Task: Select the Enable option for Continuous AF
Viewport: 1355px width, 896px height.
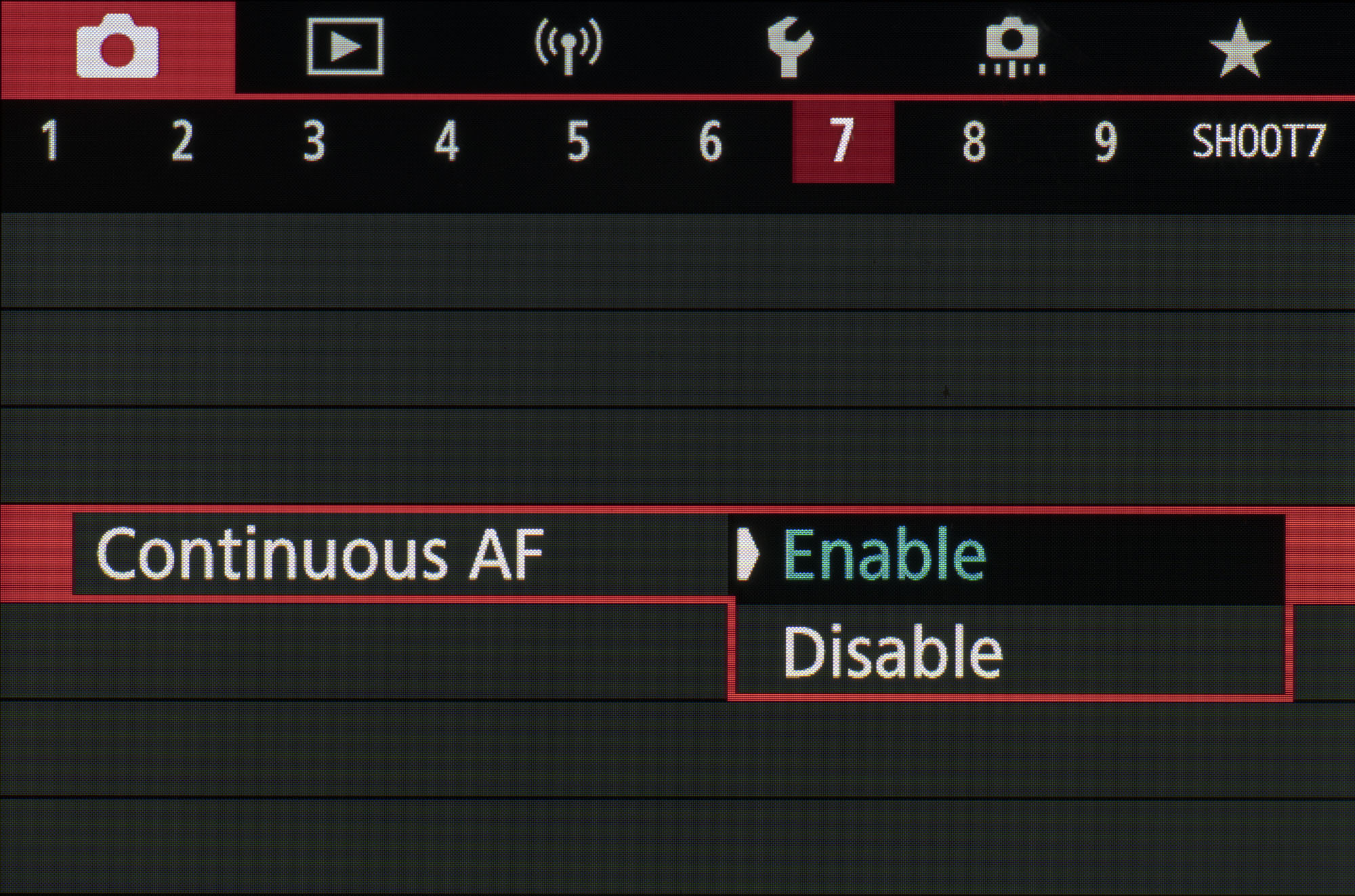Action: [884, 555]
